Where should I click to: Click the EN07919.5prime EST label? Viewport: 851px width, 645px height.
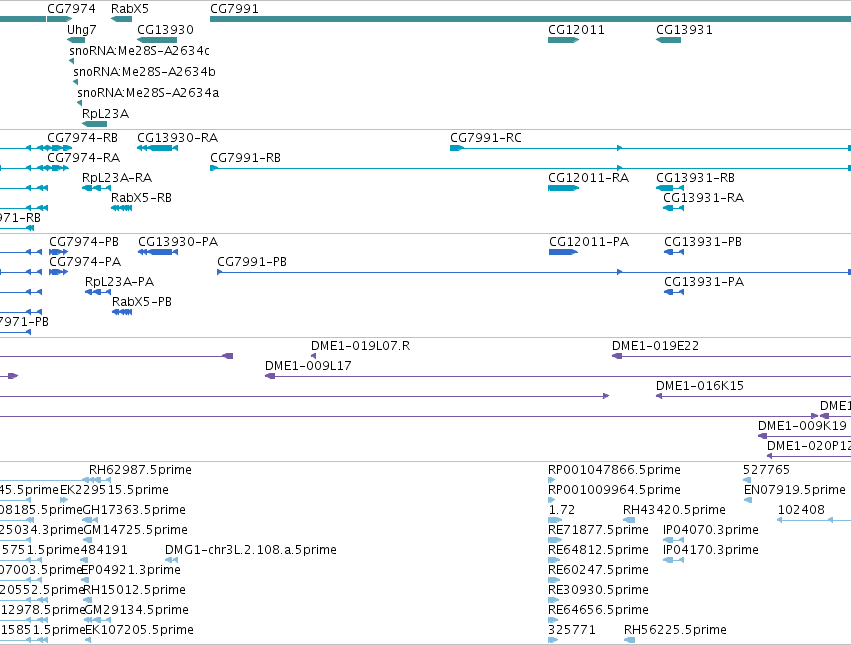[x=795, y=490]
